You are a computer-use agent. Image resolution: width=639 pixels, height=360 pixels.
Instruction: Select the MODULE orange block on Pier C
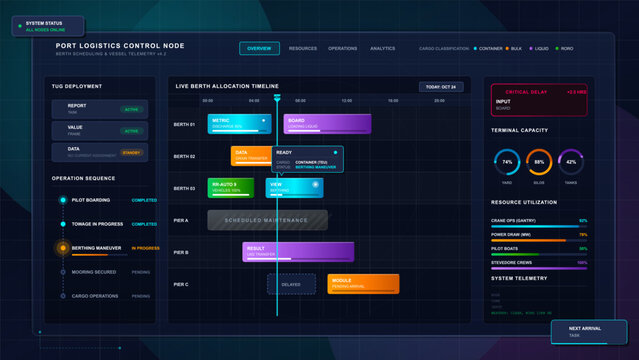click(x=363, y=284)
